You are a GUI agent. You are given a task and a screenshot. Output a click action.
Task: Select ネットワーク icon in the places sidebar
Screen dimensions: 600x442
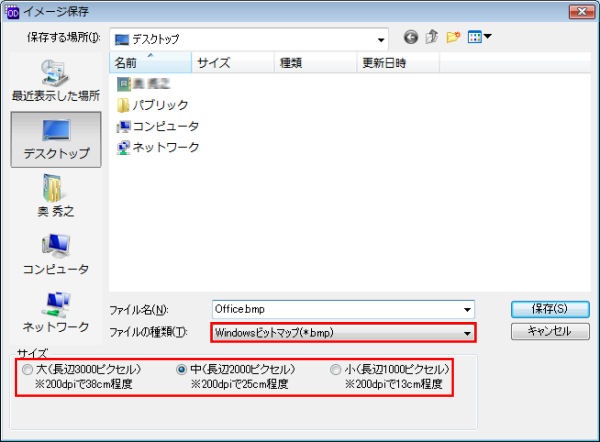tap(55, 312)
